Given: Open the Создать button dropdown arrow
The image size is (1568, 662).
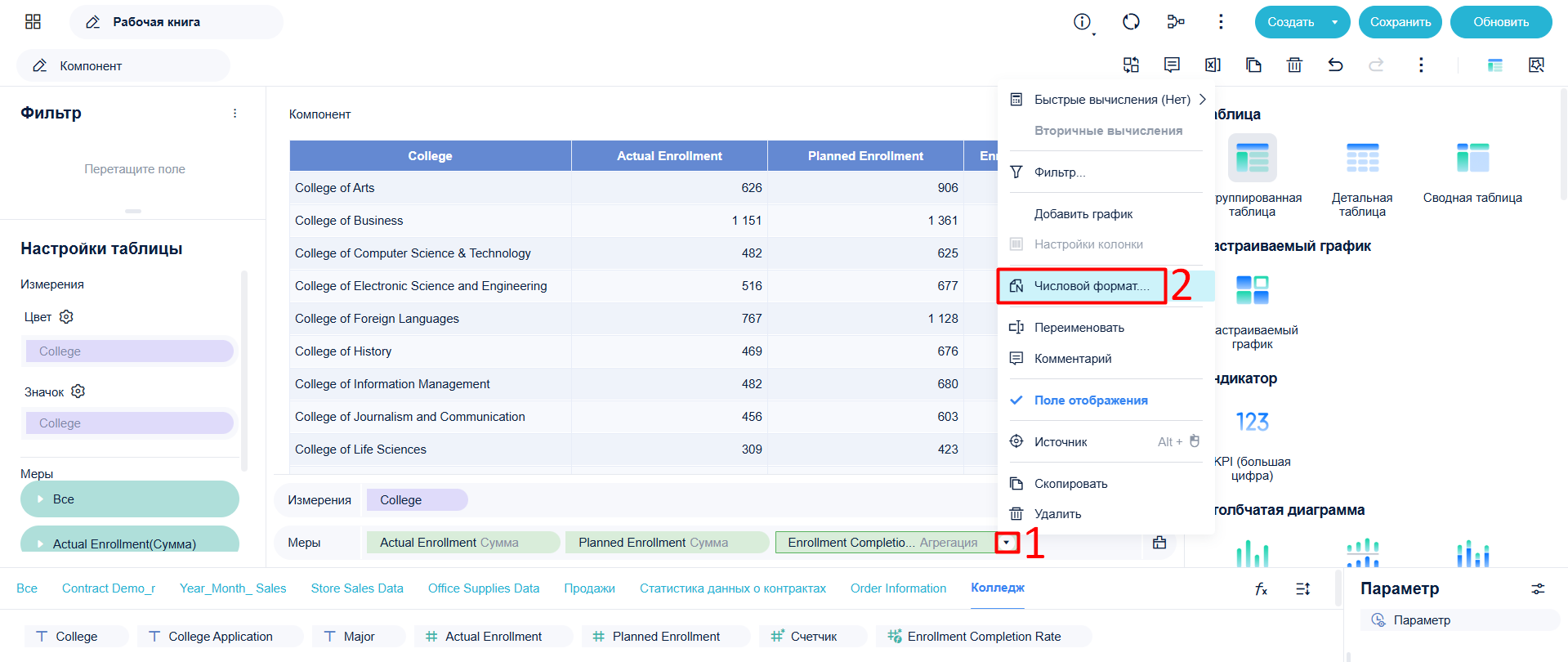Looking at the screenshot, I should click(x=1334, y=22).
